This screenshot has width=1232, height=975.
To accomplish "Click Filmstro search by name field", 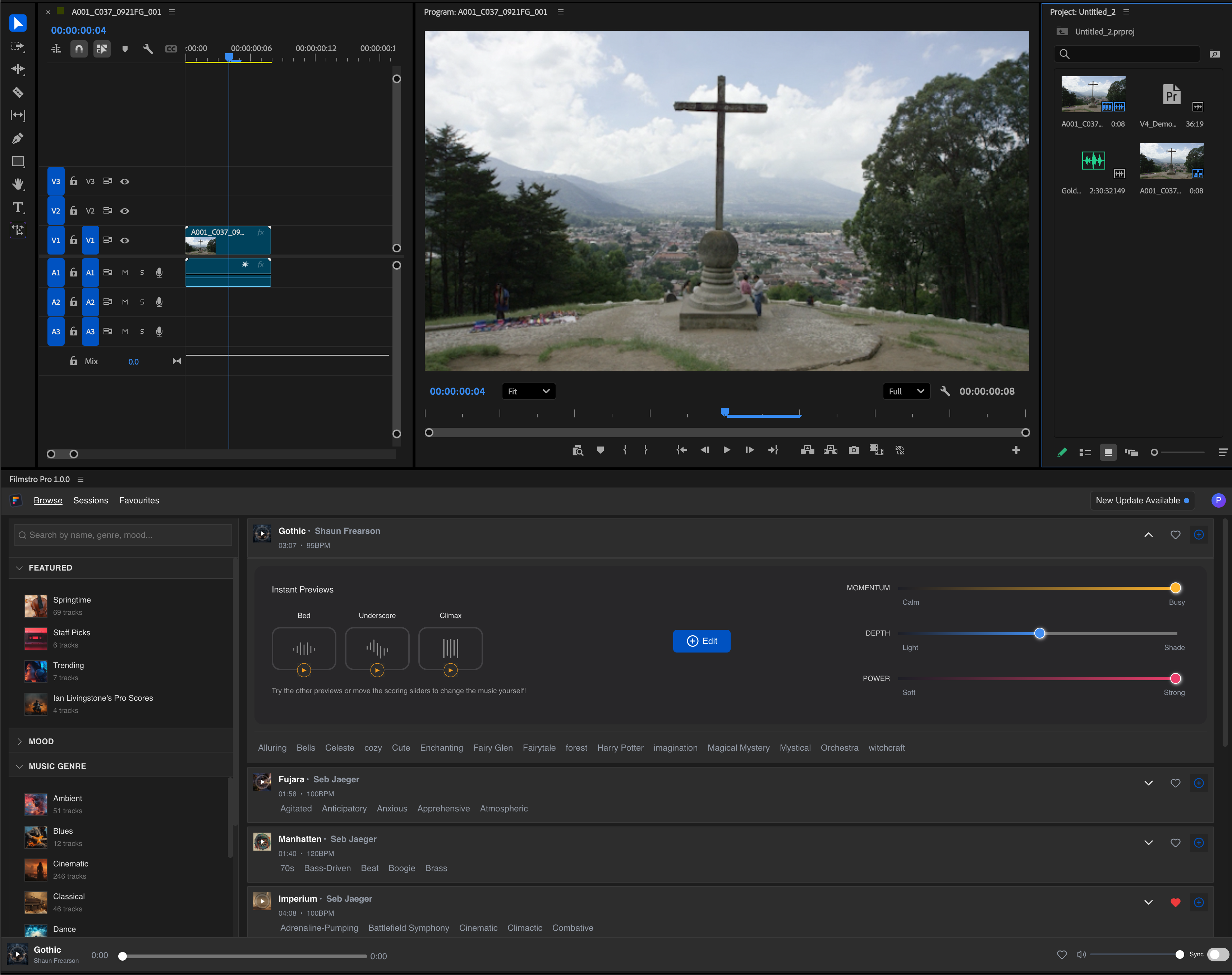I will pyautogui.click(x=123, y=535).
